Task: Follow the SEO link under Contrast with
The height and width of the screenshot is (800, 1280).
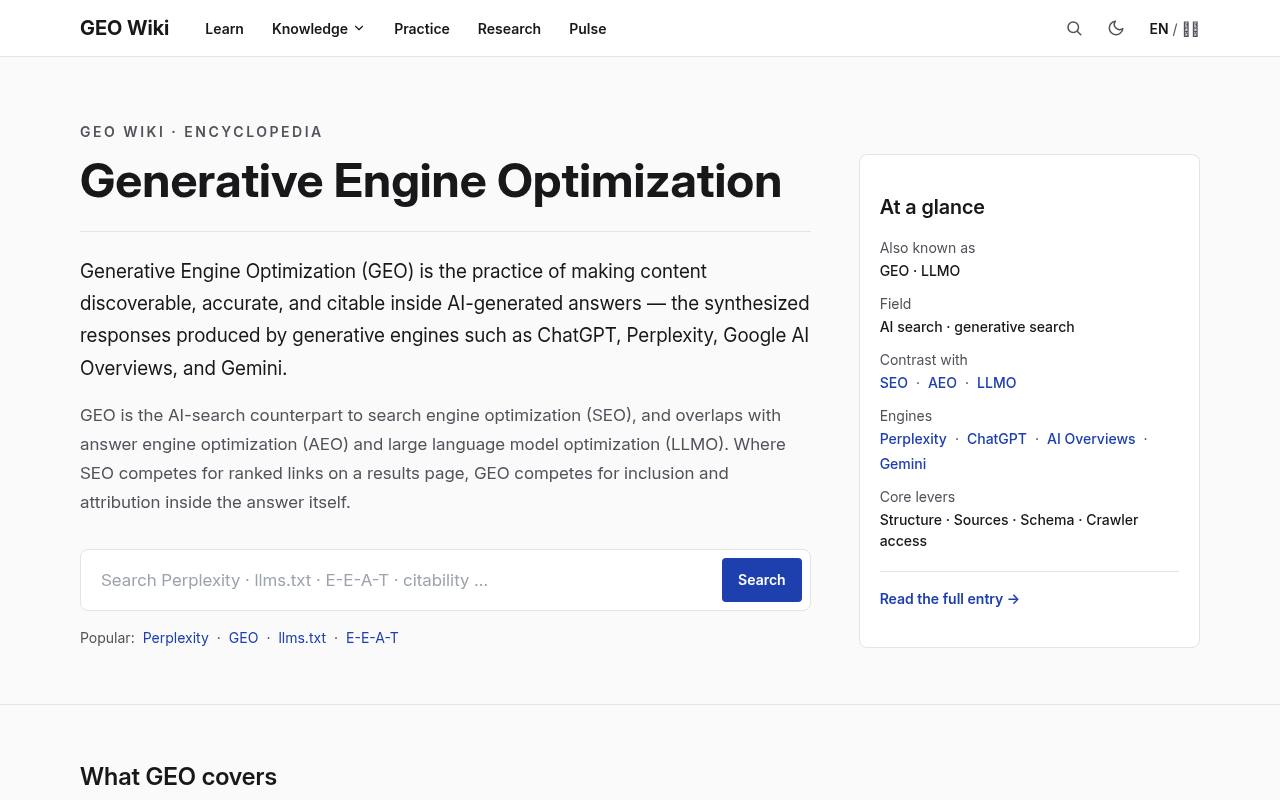Action: tap(893, 383)
